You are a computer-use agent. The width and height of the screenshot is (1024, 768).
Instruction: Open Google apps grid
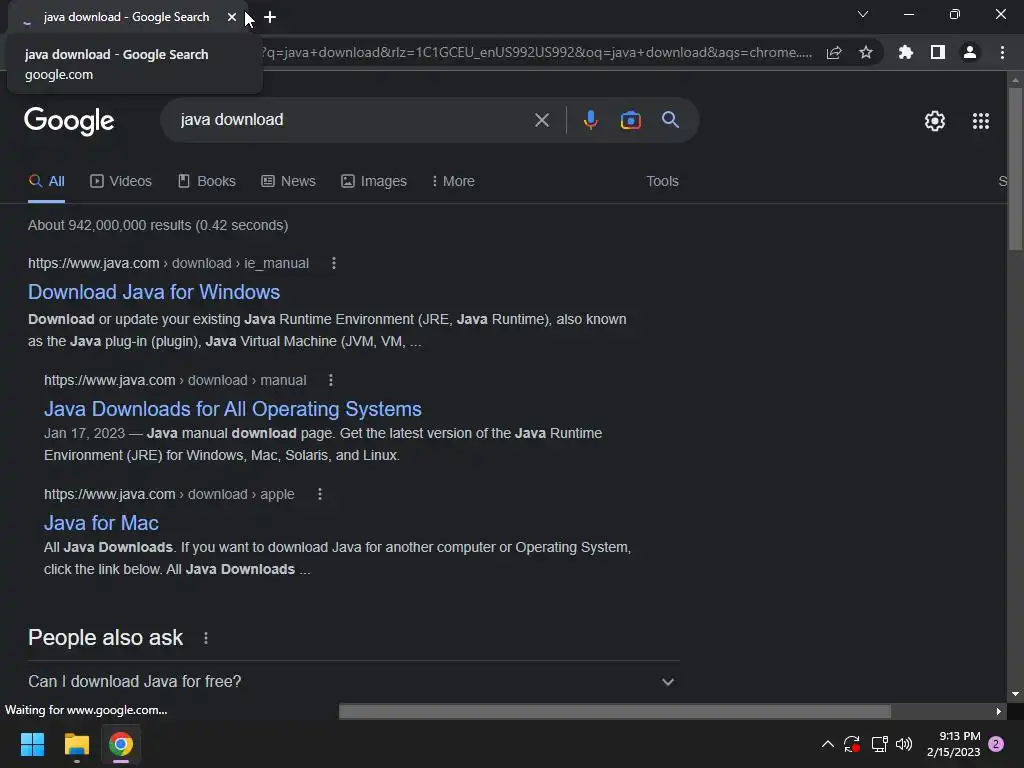point(981,121)
